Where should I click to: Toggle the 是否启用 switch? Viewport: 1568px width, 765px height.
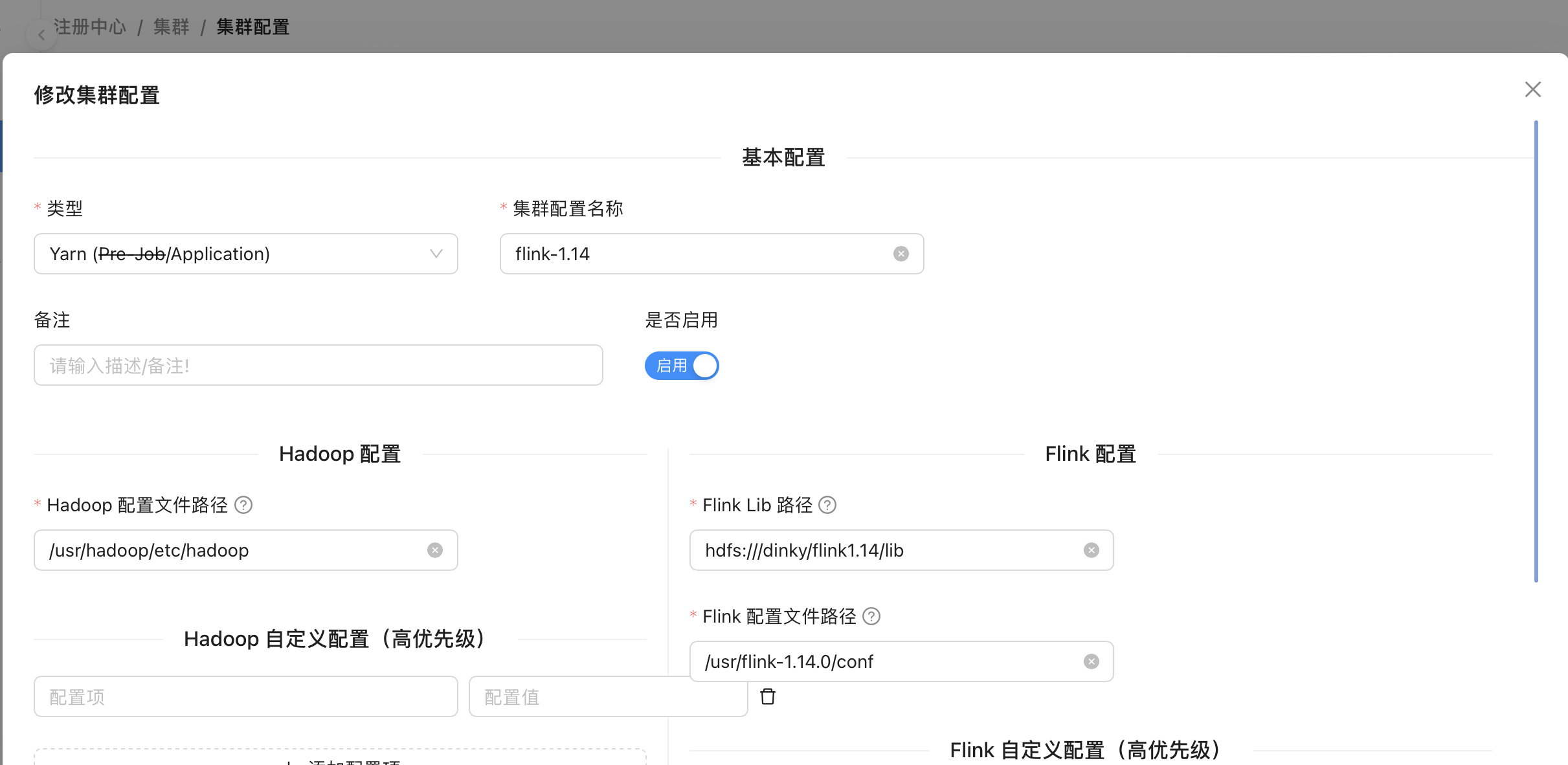(x=682, y=366)
